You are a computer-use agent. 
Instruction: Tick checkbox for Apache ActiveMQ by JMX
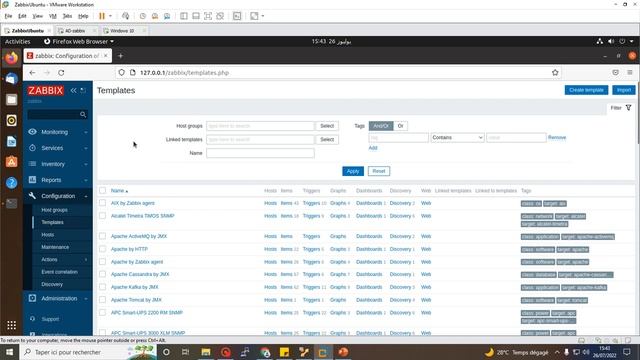(x=102, y=236)
